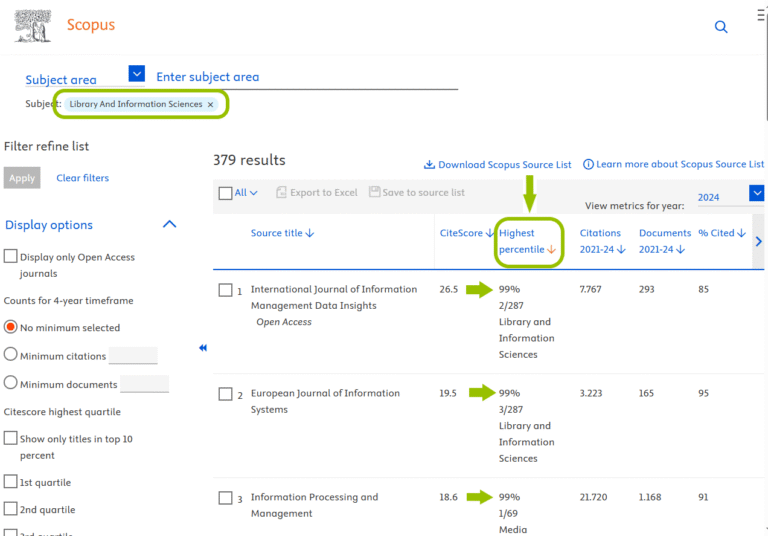This screenshot has height=536, width=768.
Task: Click the search magnifier icon
Action: point(721,27)
